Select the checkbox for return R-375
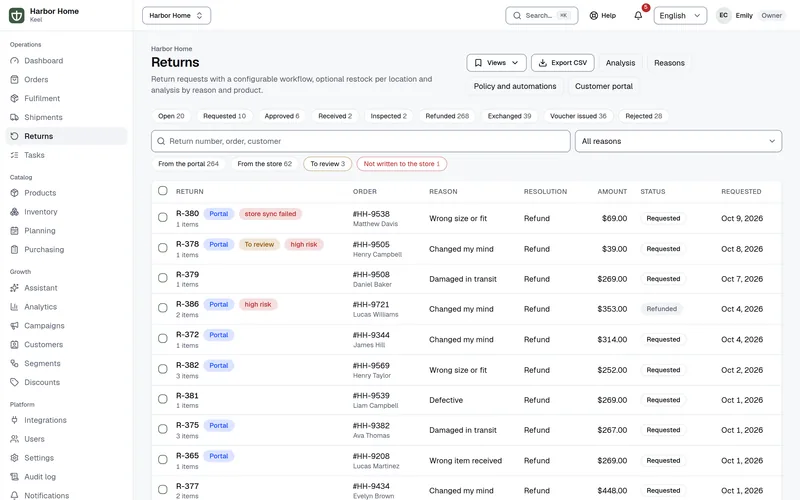This screenshot has width=800, height=500. pyautogui.click(x=163, y=429)
